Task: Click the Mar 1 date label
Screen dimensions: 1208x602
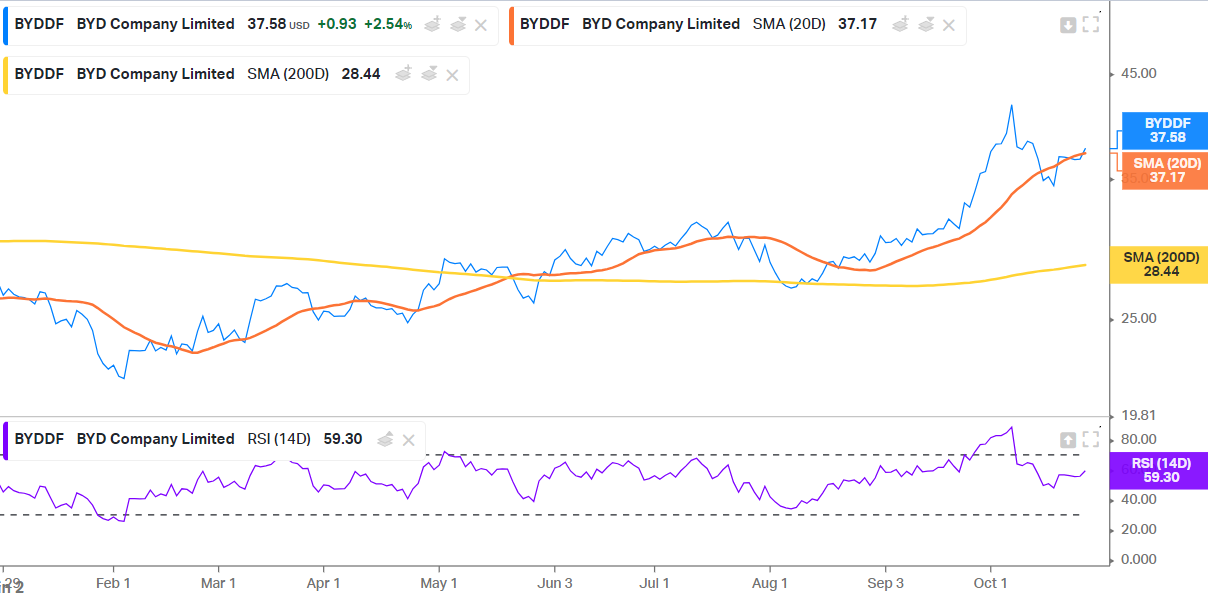Action: pyautogui.click(x=218, y=582)
